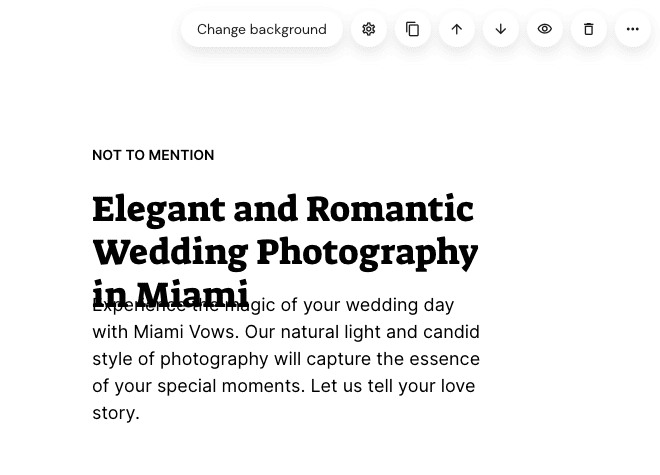
Task: Click the word Wedding in the heading
Action: [x=170, y=253]
